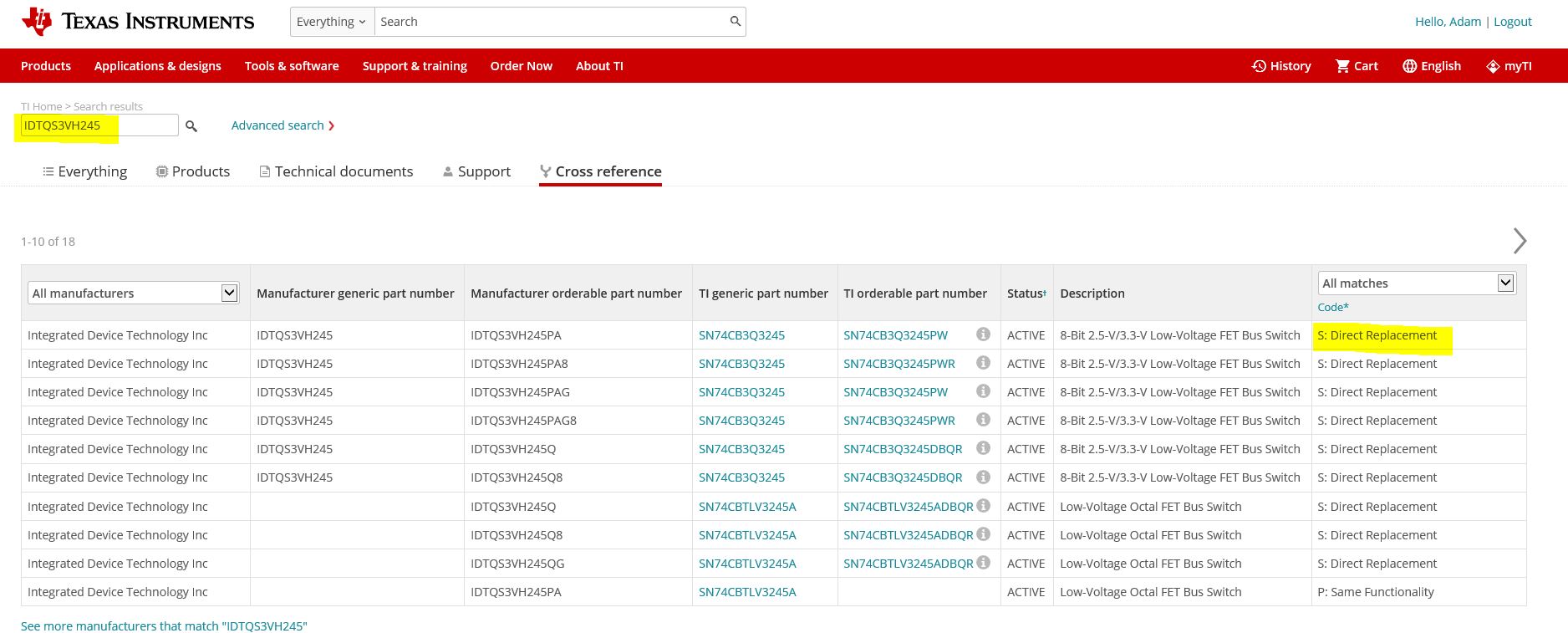Click the Texas Instruments logo
The width and height of the screenshot is (1568, 633).
(x=138, y=22)
